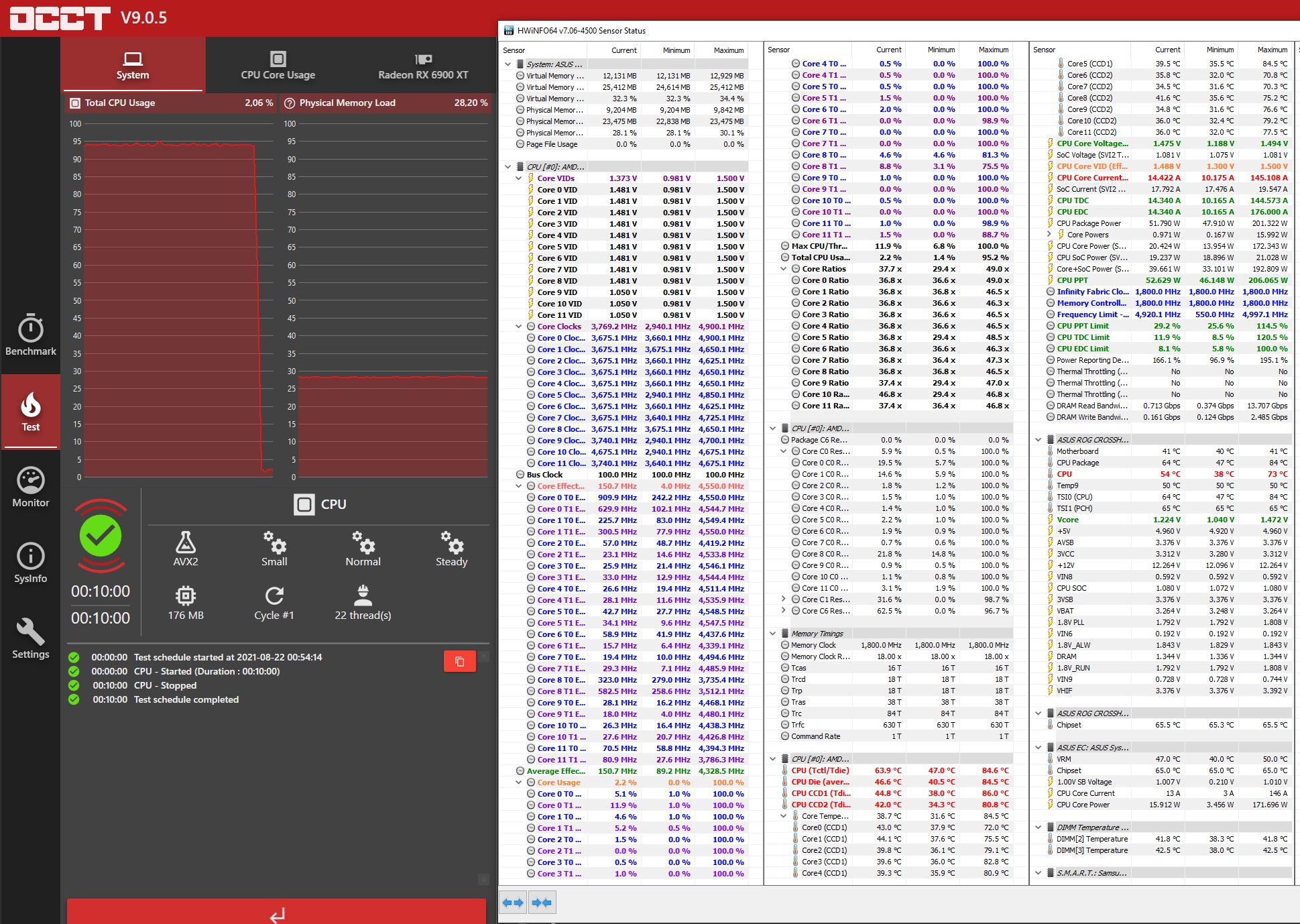Collapse the Core VIDs tree node
This screenshot has height=924, width=1300.
[x=519, y=178]
